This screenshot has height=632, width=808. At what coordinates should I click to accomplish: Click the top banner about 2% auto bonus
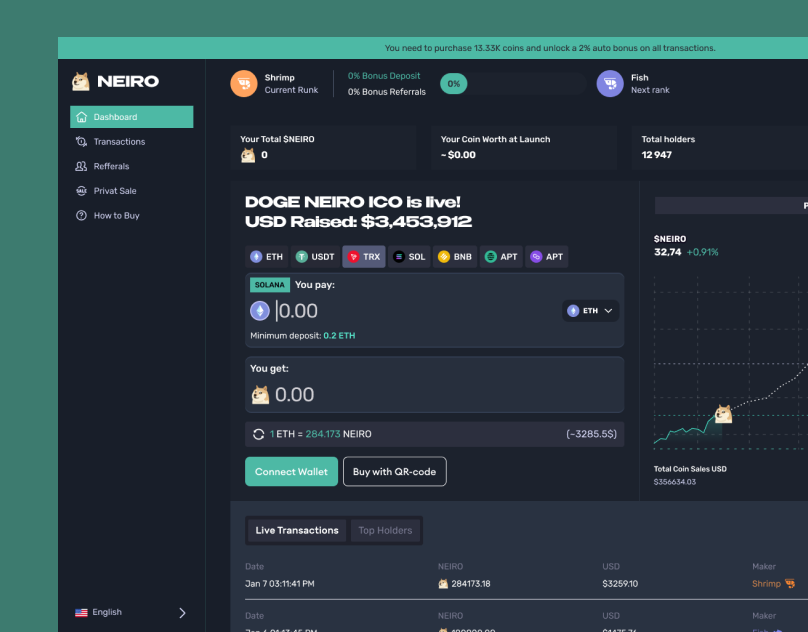[550, 48]
